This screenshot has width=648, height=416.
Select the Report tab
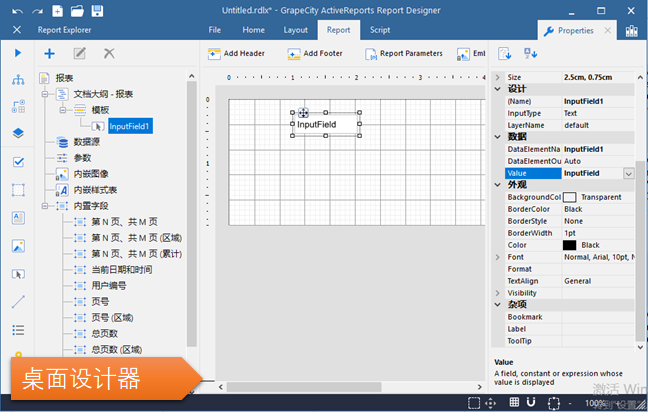[x=338, y=30]
